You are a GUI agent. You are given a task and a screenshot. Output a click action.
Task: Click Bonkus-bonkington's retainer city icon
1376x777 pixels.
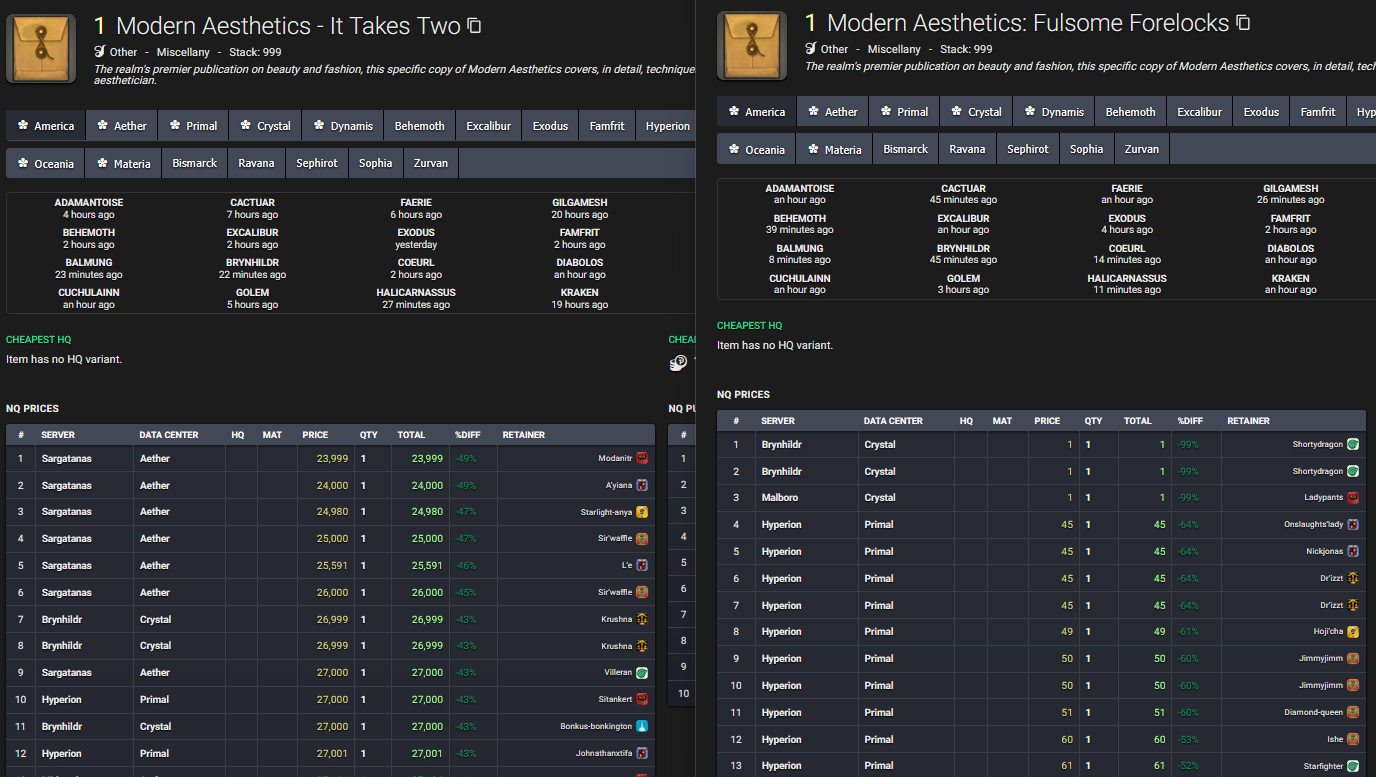642,726
